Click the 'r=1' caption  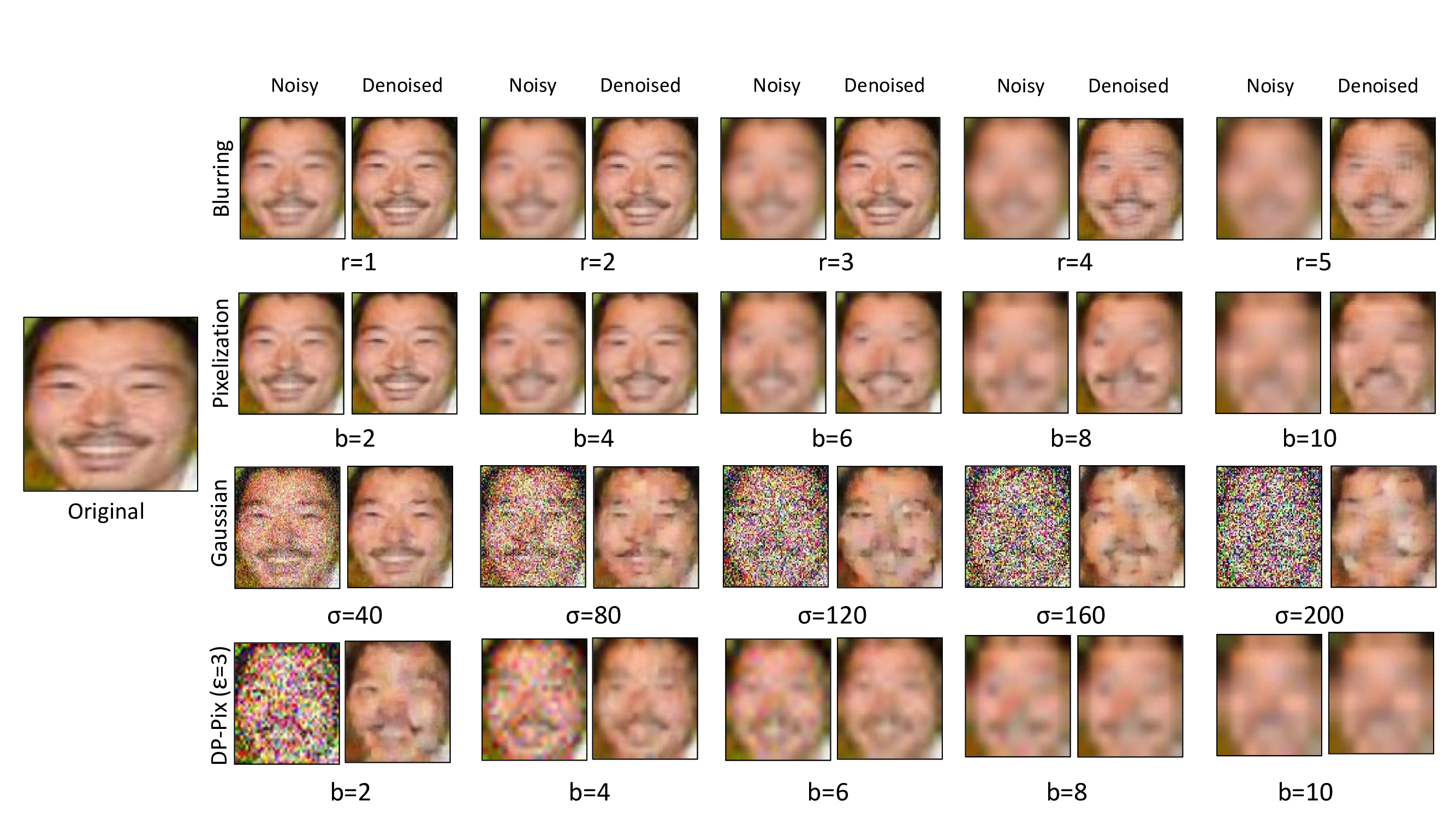coord(358,263)
